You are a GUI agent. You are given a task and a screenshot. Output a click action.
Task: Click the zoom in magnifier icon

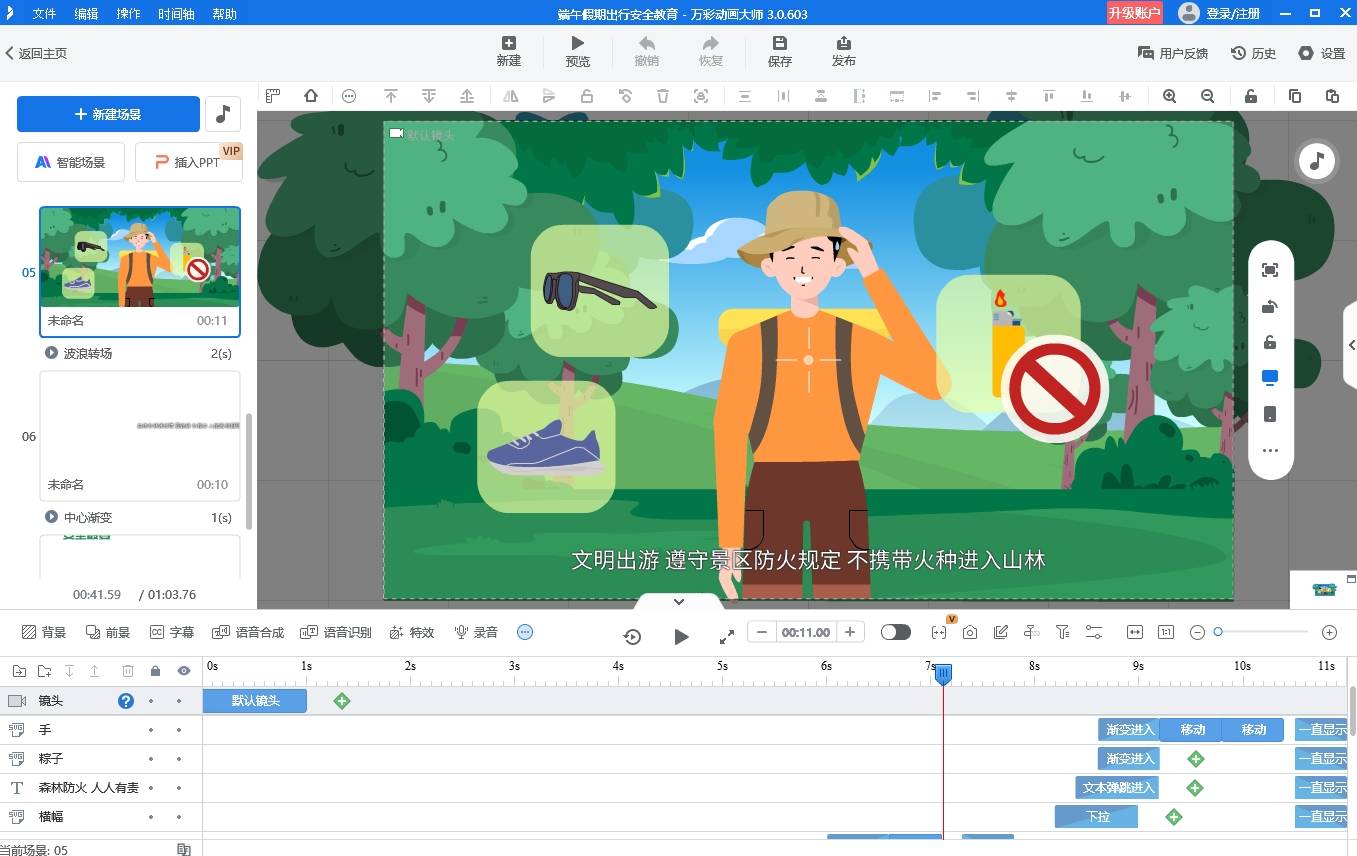click(1169, 96)
